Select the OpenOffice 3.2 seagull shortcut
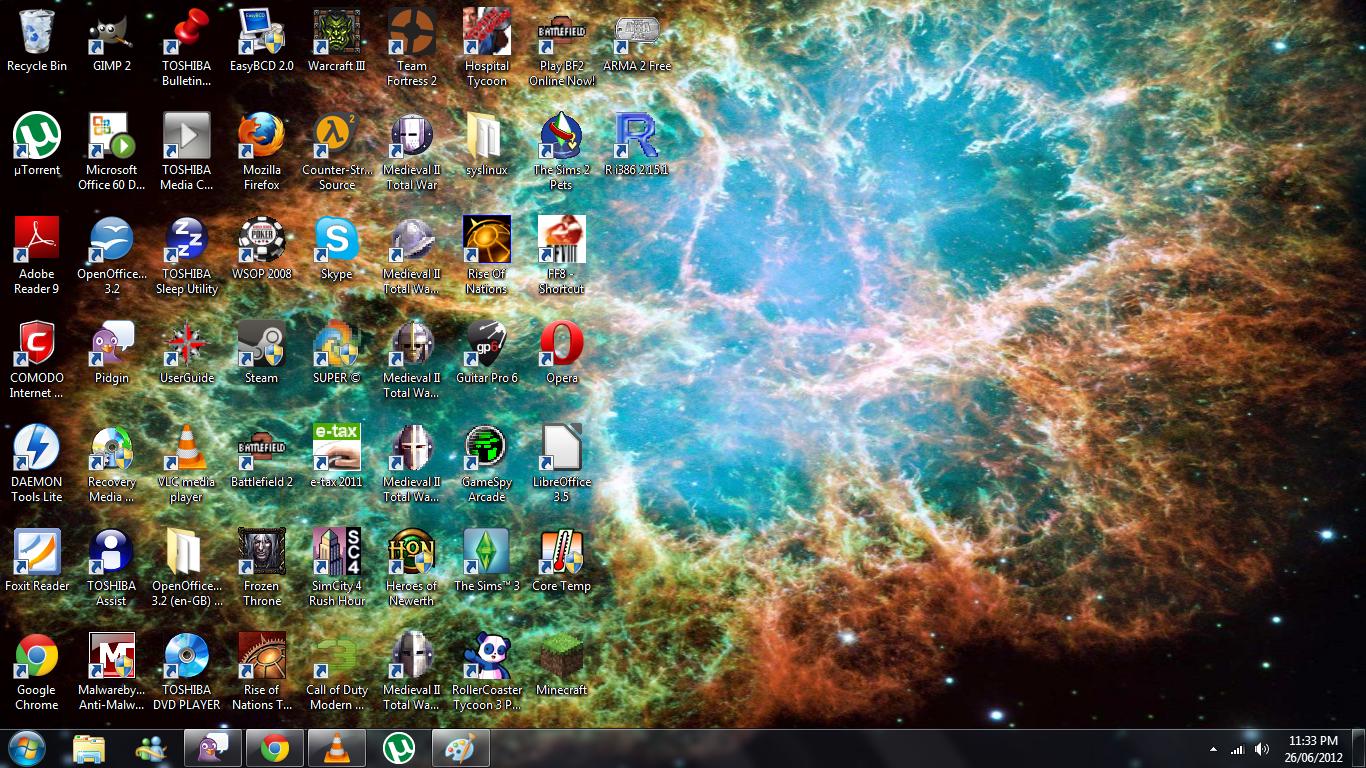The width and height of the screenshot is (1366, 768). pyautogui.click(x=112, y=256)
